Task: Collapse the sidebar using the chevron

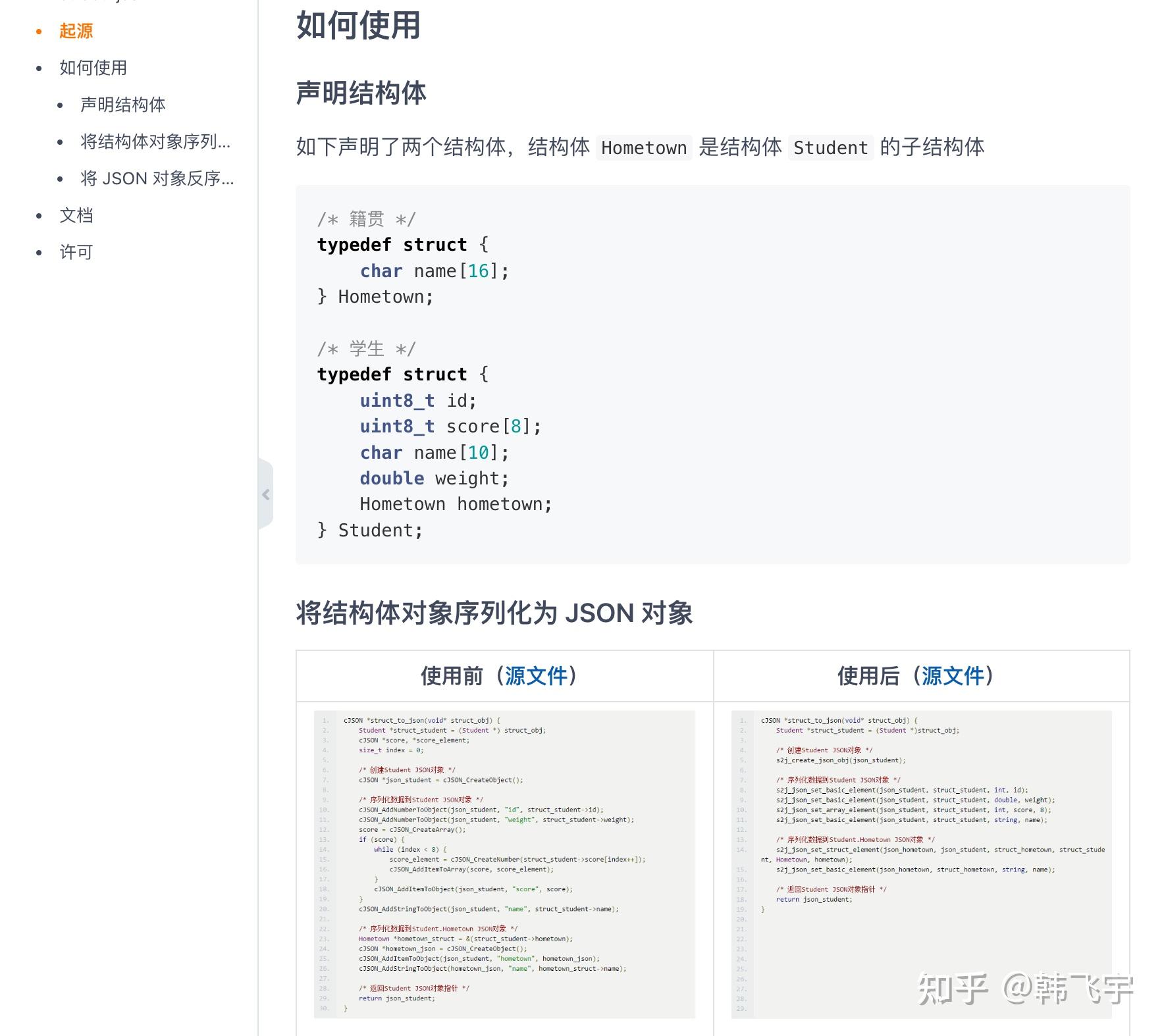Action: click(267, 494)
